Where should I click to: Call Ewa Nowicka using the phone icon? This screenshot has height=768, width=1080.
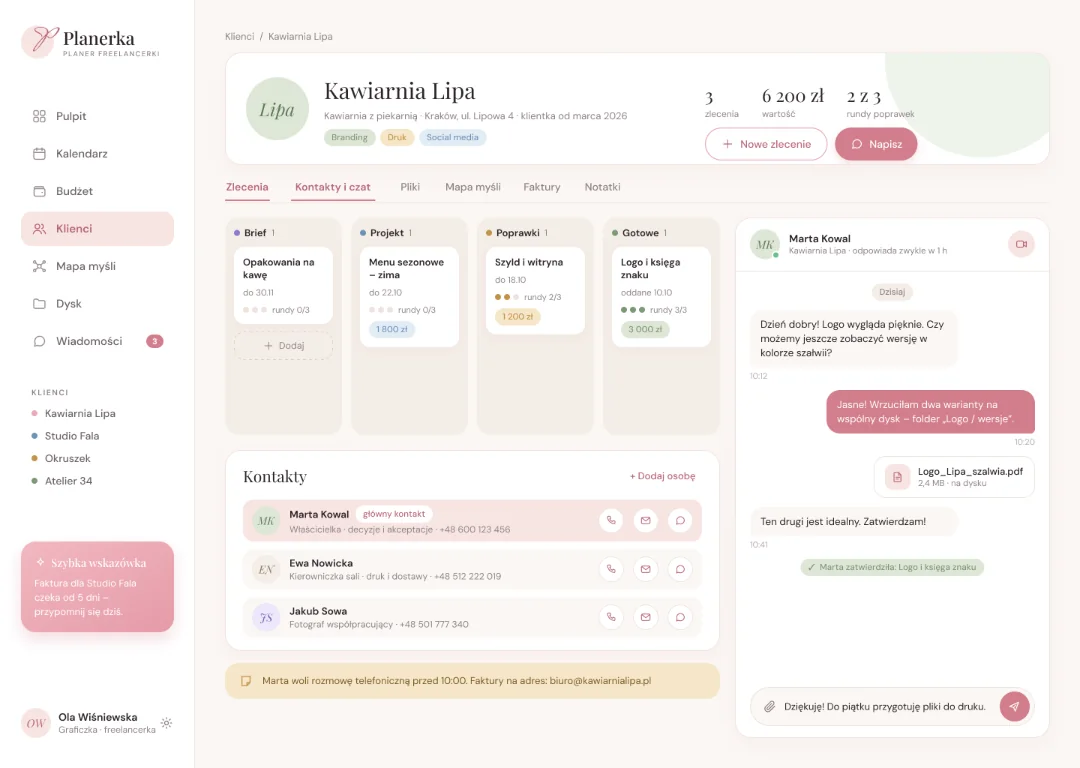[611, 569]
